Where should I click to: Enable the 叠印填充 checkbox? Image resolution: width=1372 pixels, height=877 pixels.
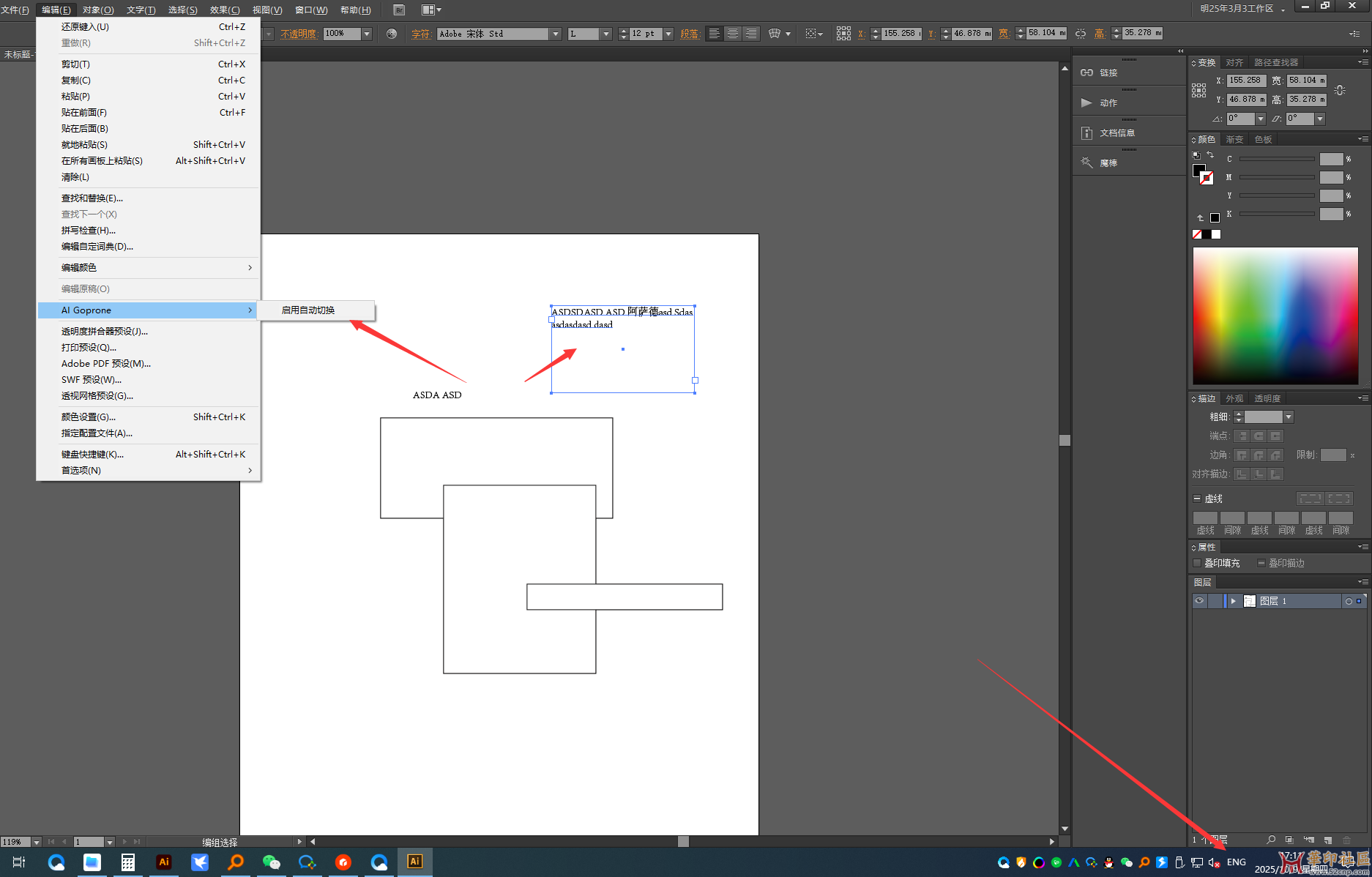1198,563
